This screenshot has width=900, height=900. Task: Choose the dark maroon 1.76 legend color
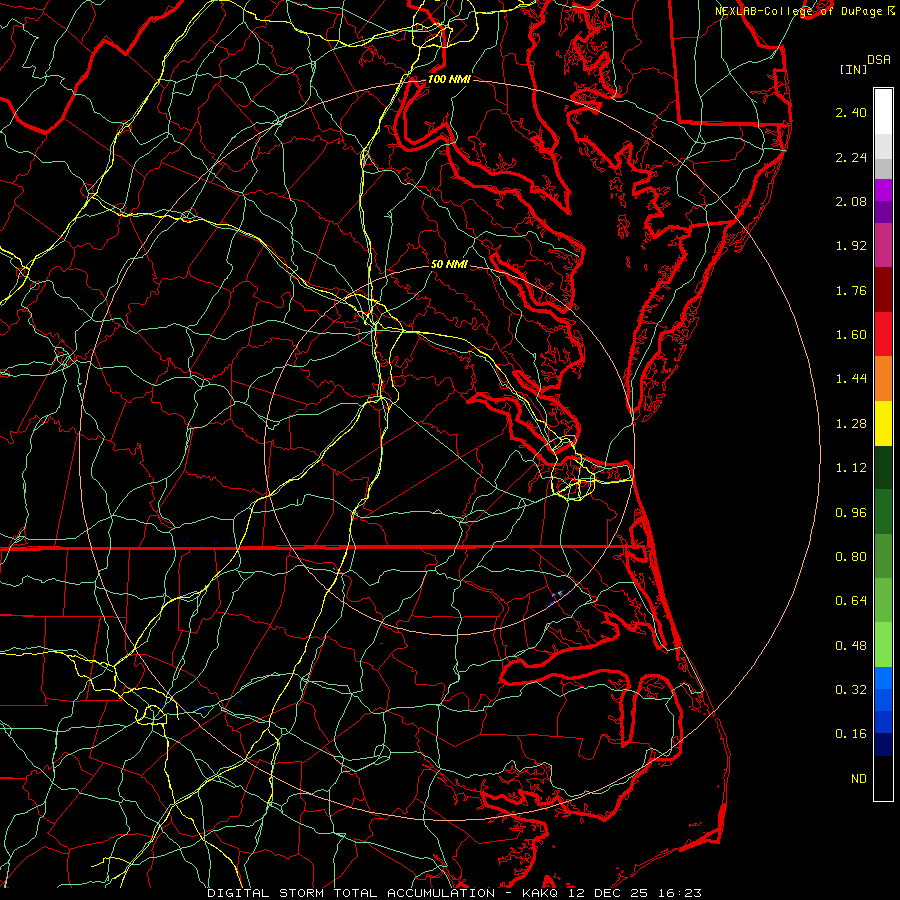[x=883, y=290]
